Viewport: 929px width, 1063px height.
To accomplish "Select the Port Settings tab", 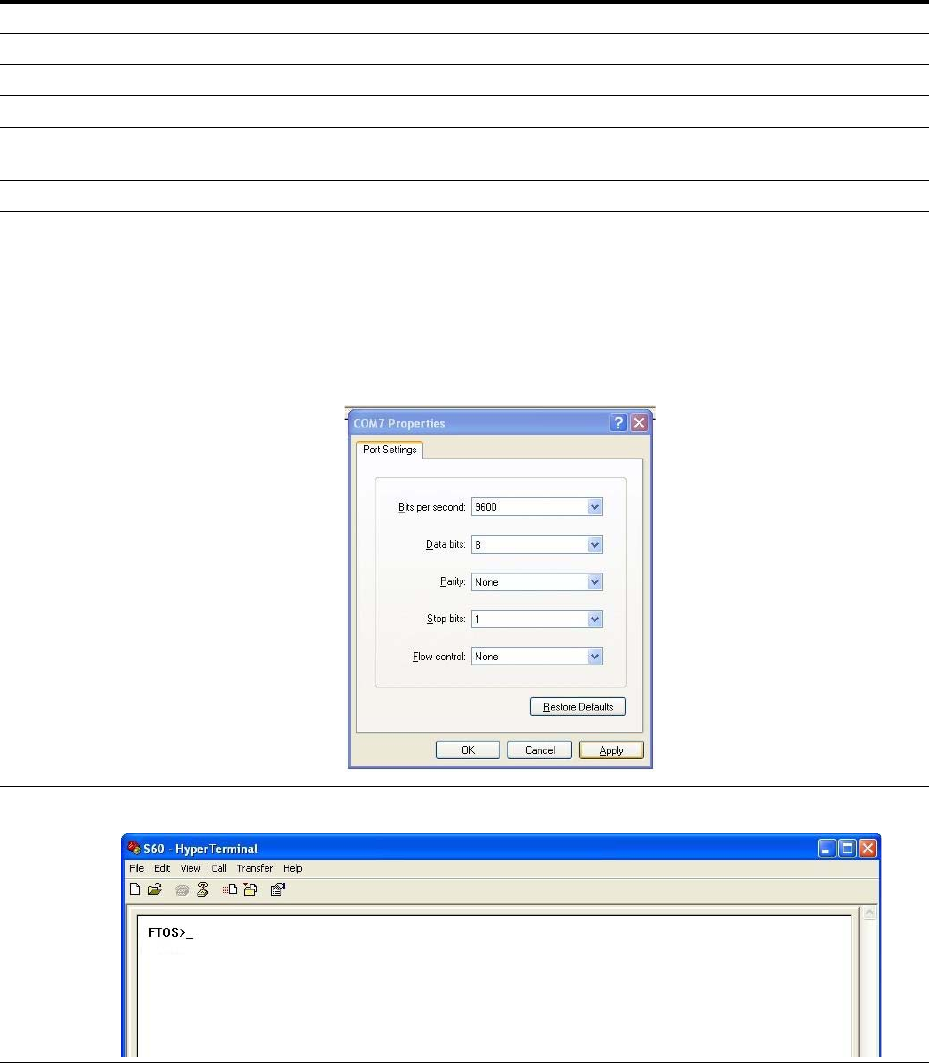I will click(389, 449).
